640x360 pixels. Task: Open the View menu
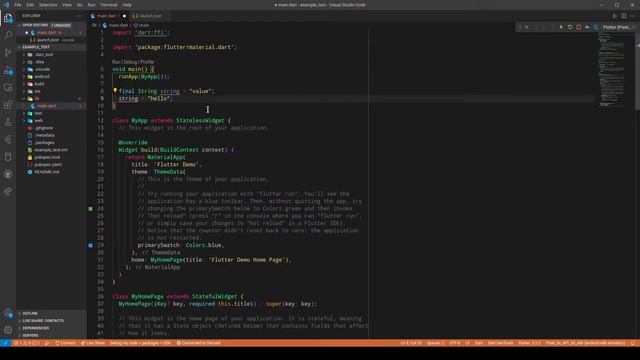pos(67,5)
